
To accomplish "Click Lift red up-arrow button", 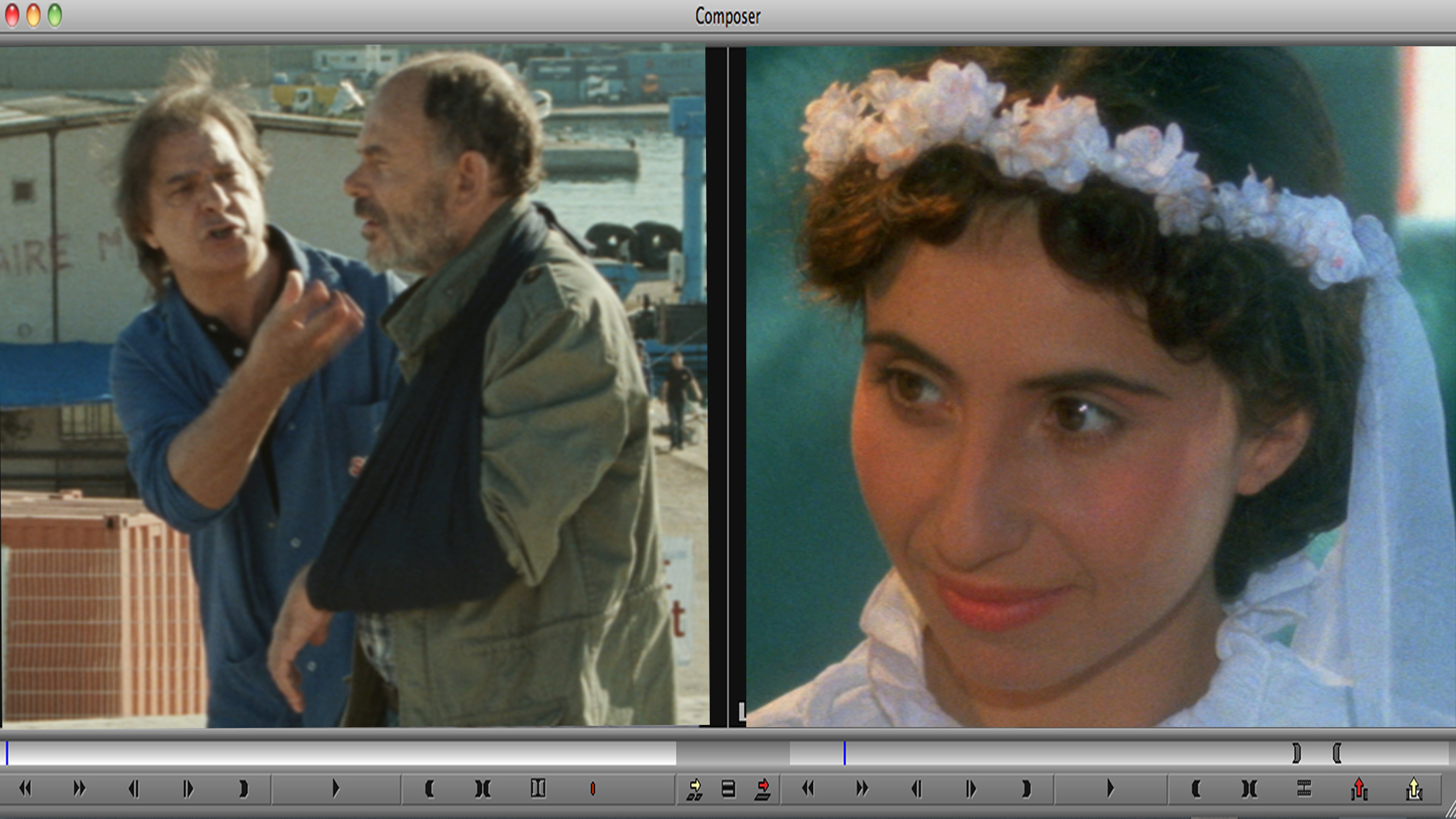I will [x=1359, y=788].
